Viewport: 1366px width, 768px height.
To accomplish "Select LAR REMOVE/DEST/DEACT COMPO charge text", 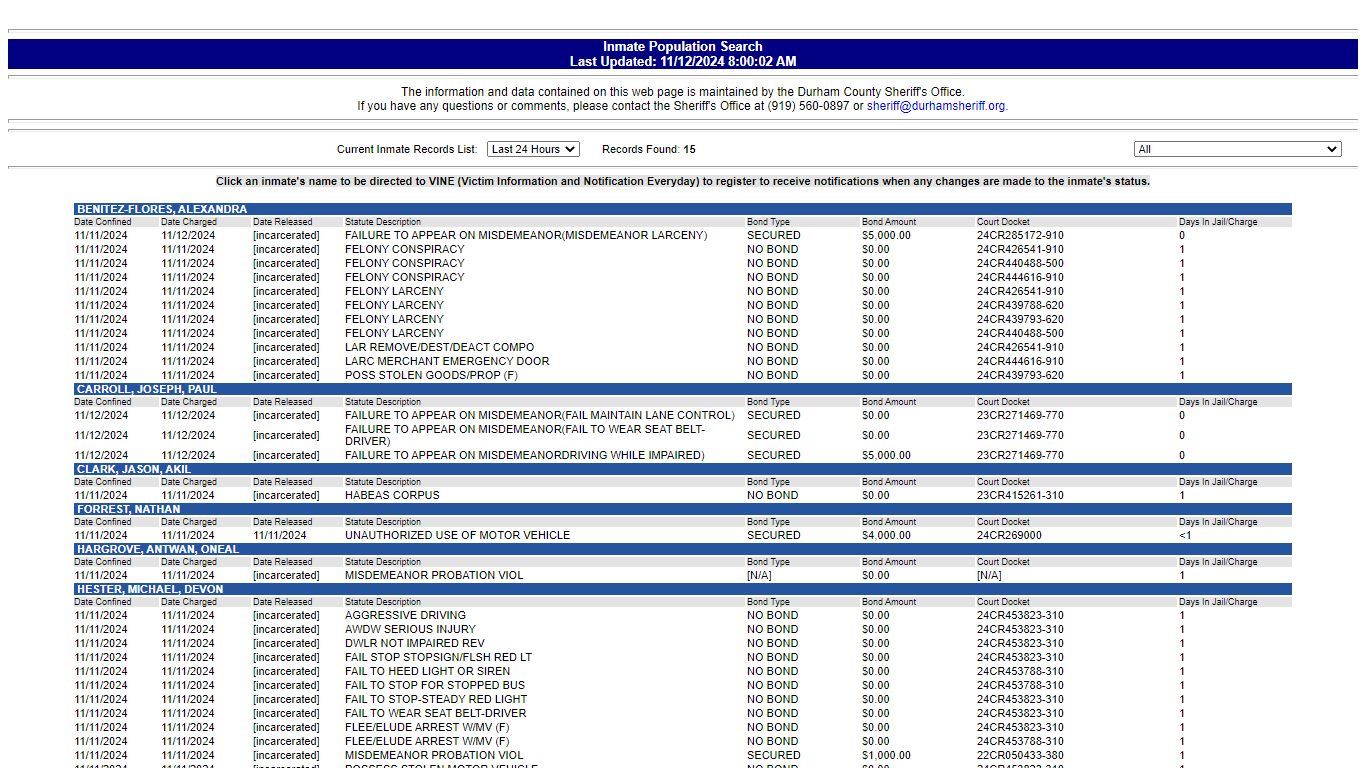I will 440,348.
